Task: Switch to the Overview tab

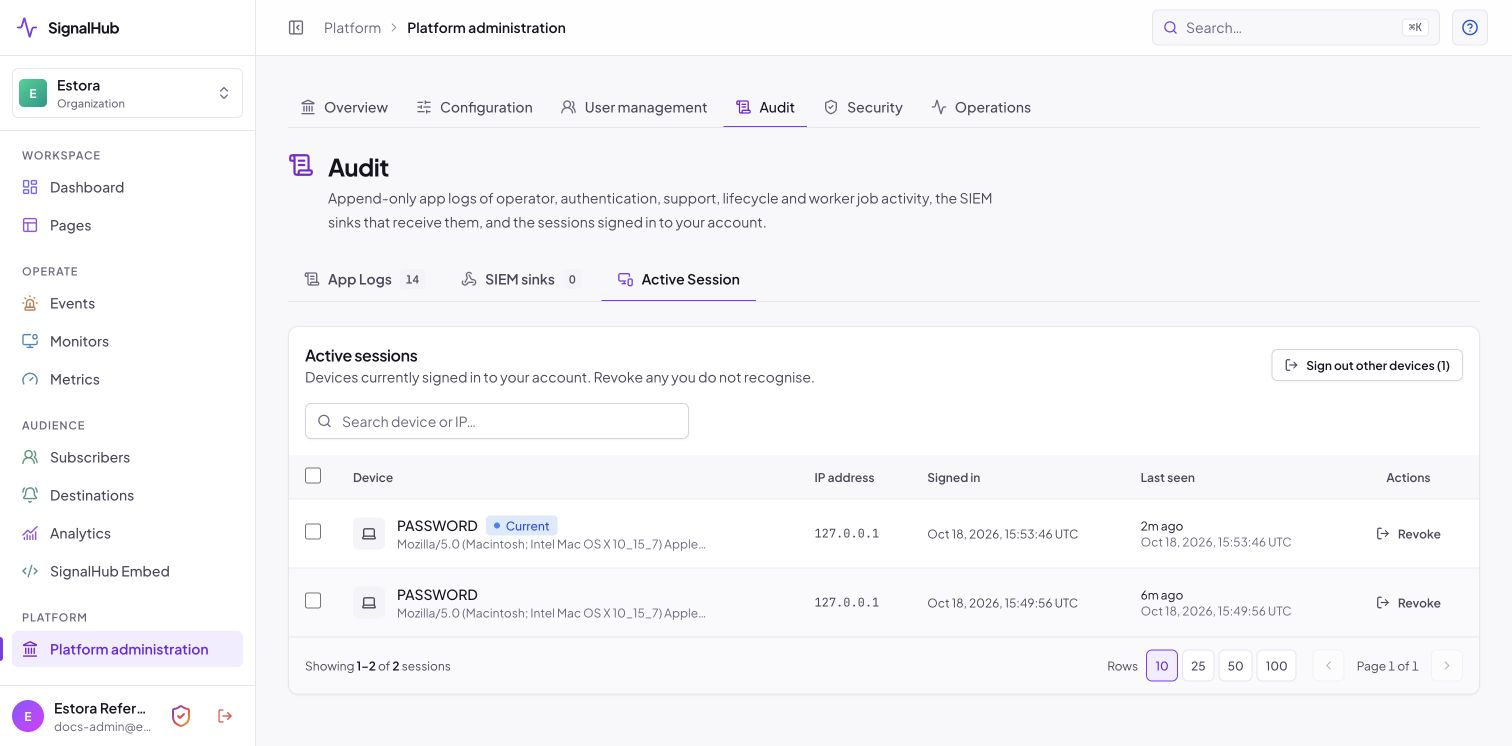Action: 344,107
